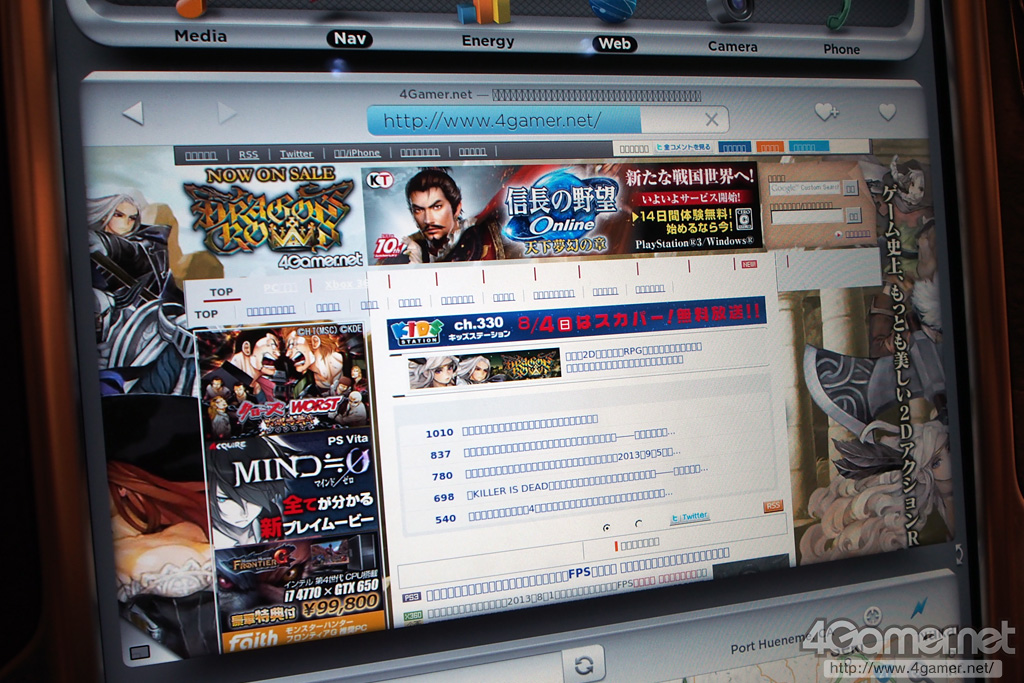
Task: Tap the swap-windows arrows icon on the right edge
Action: pos(958,554)
